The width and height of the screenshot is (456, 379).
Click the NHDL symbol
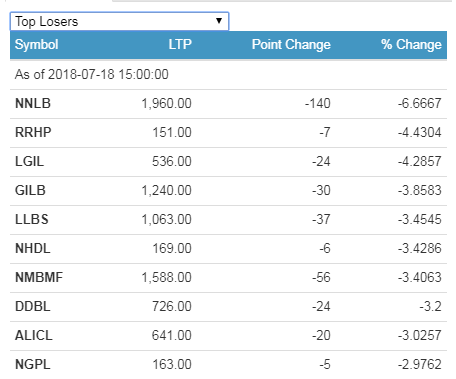click(33, 248)
